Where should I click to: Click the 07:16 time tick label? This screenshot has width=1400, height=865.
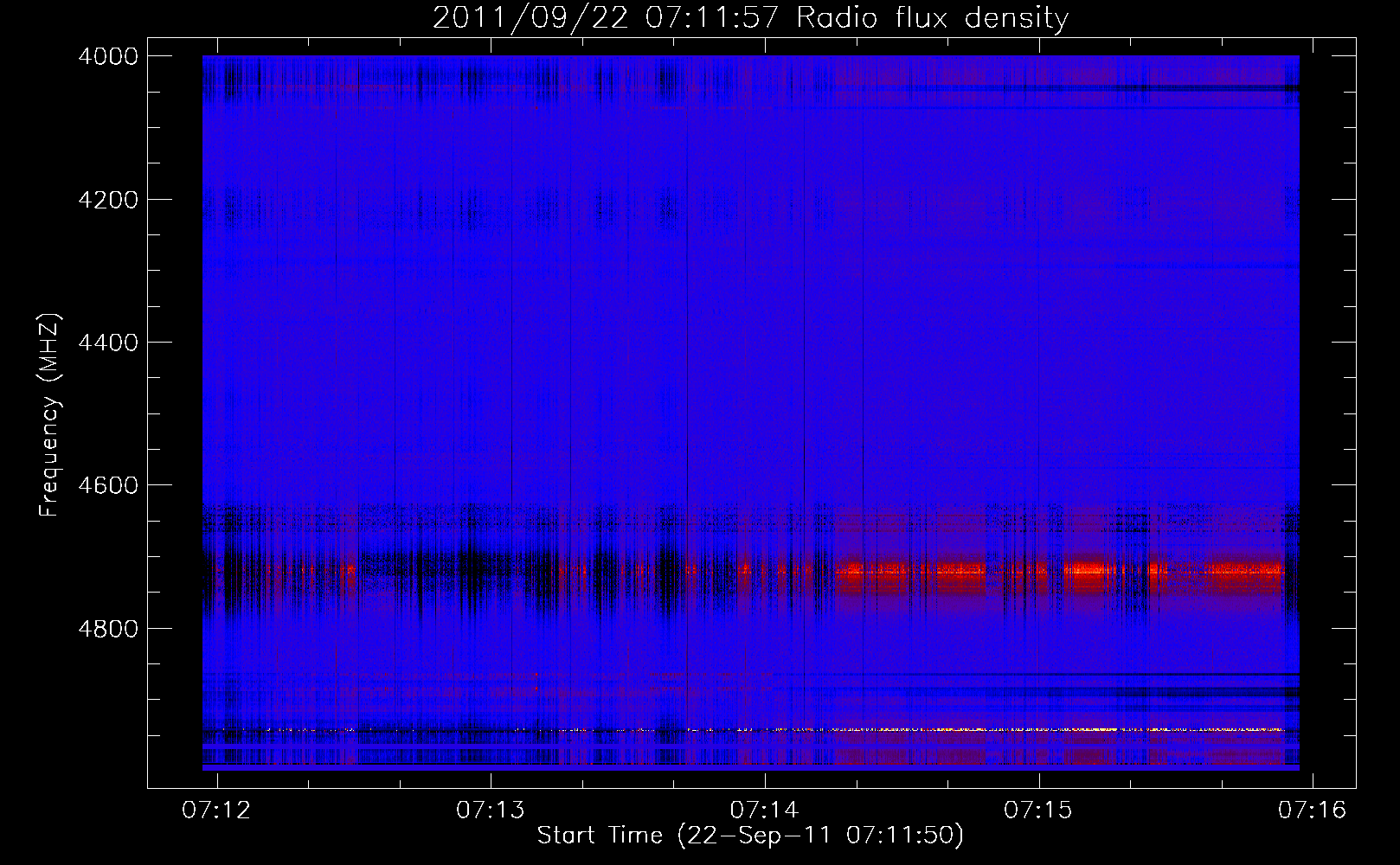point(1313,810)
